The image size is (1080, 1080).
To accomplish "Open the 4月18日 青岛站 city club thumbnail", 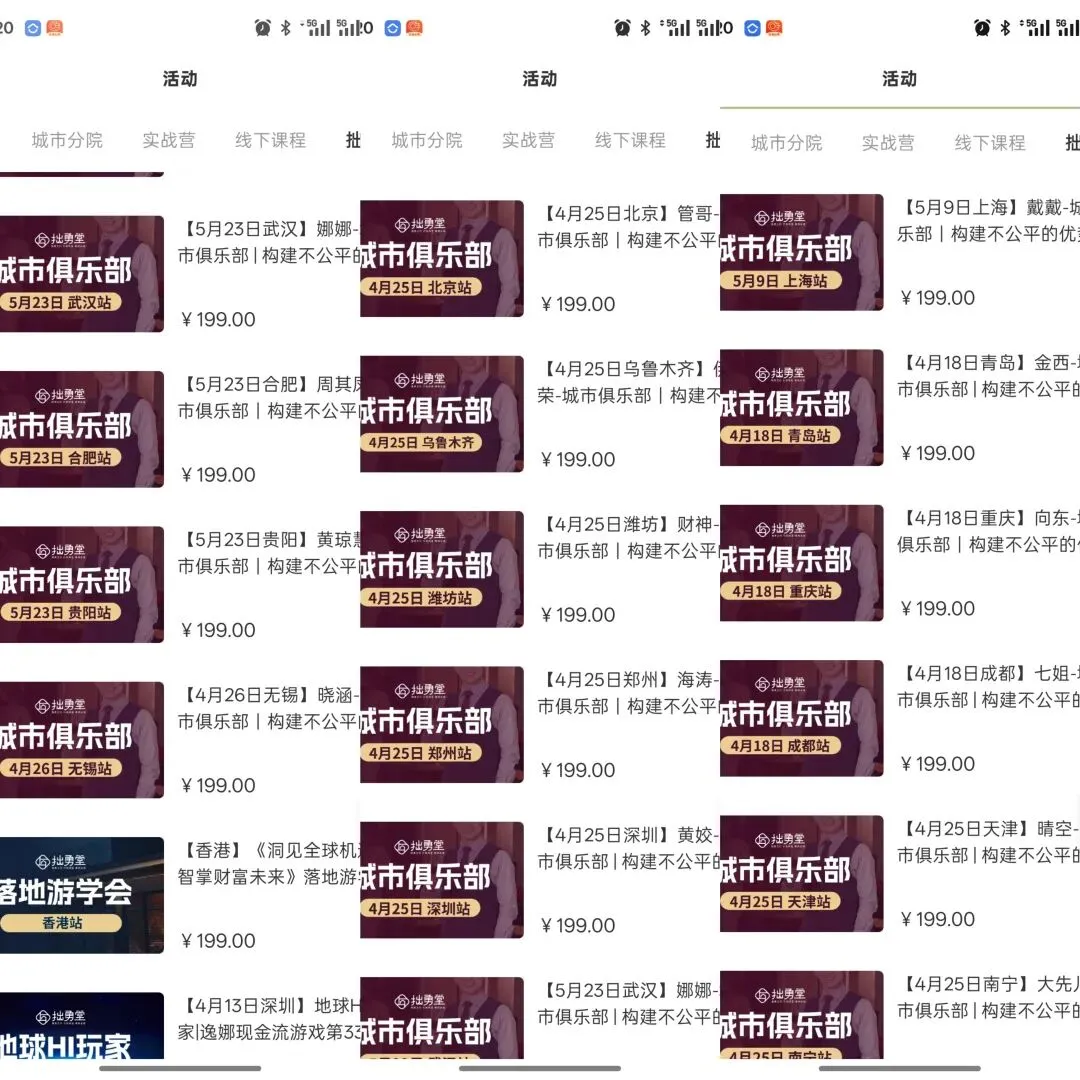I will [802, 408].
